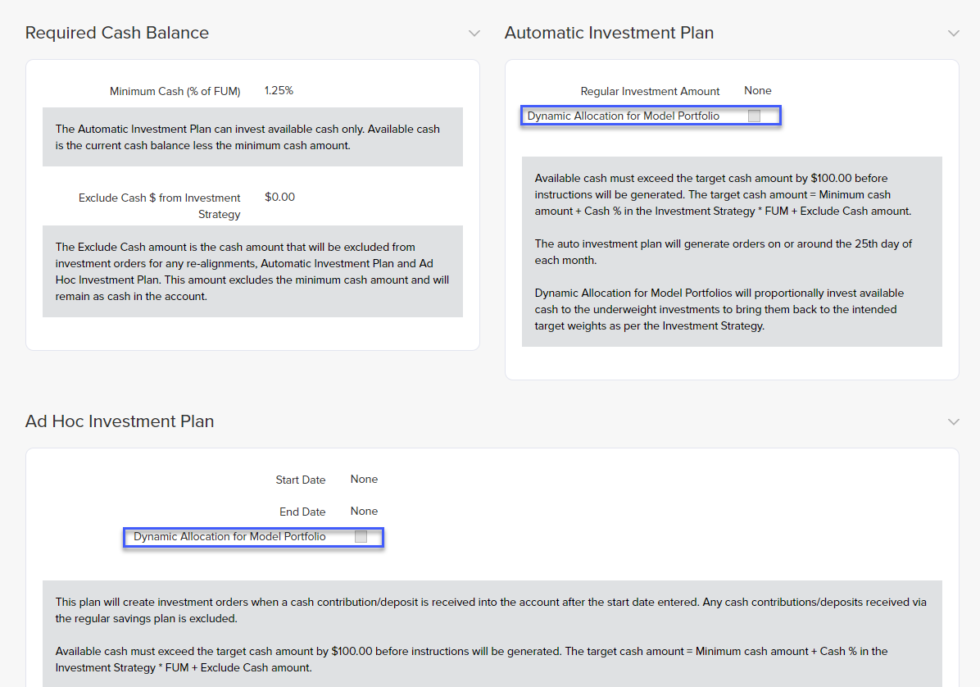Check Dynamic Allocation in Ad Hoc Investment Plan
The height and width of the screenshot is (687, 980).
(361, 537)
